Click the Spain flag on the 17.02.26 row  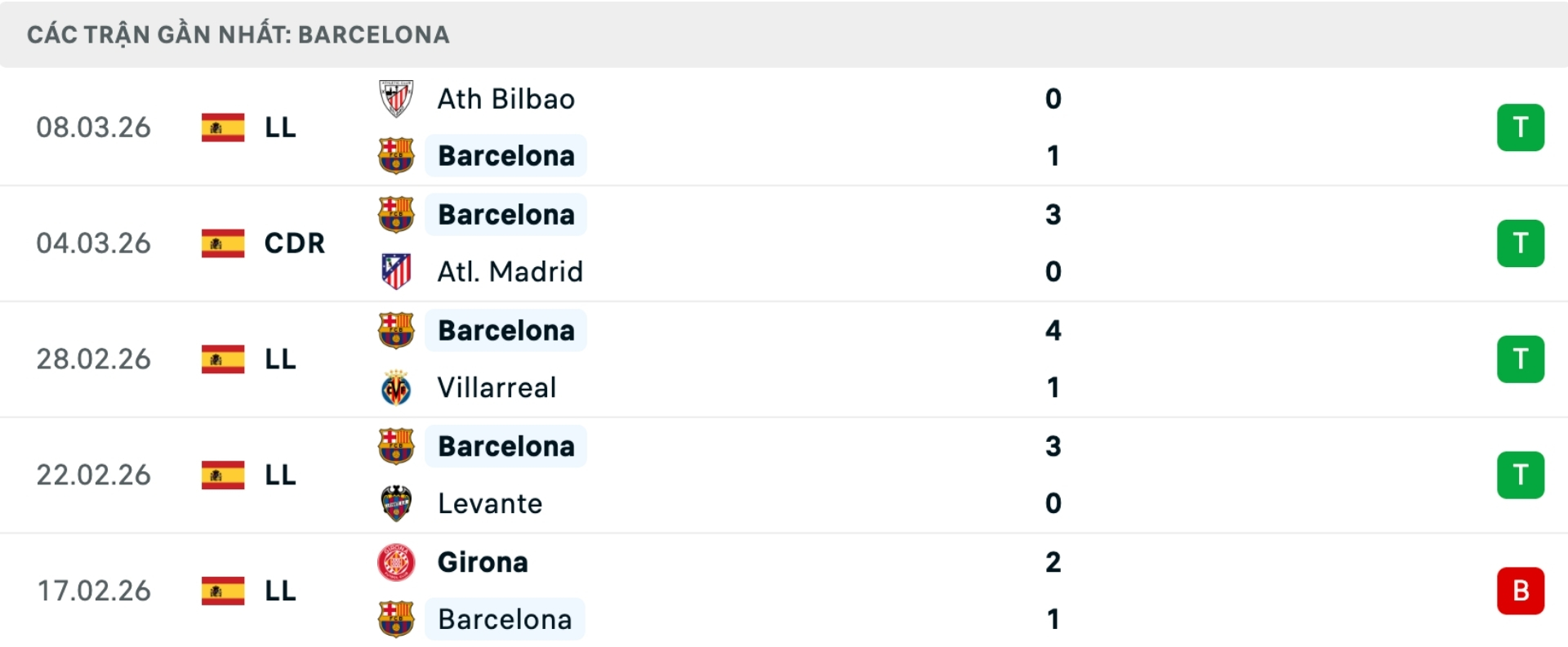tap(222, 591)
